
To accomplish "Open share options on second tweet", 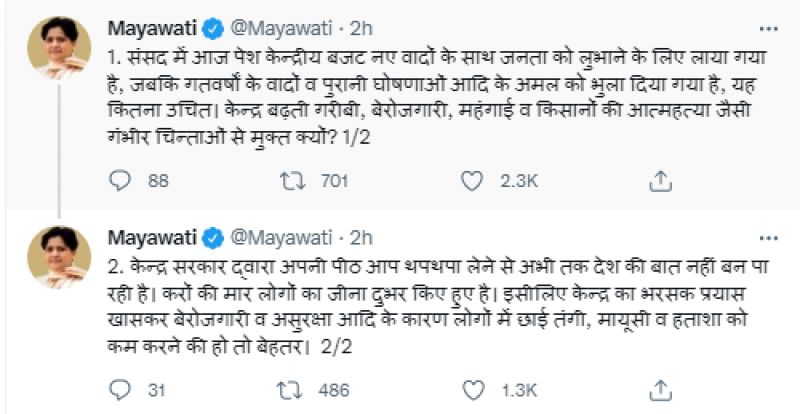I will tap(660, 386).
